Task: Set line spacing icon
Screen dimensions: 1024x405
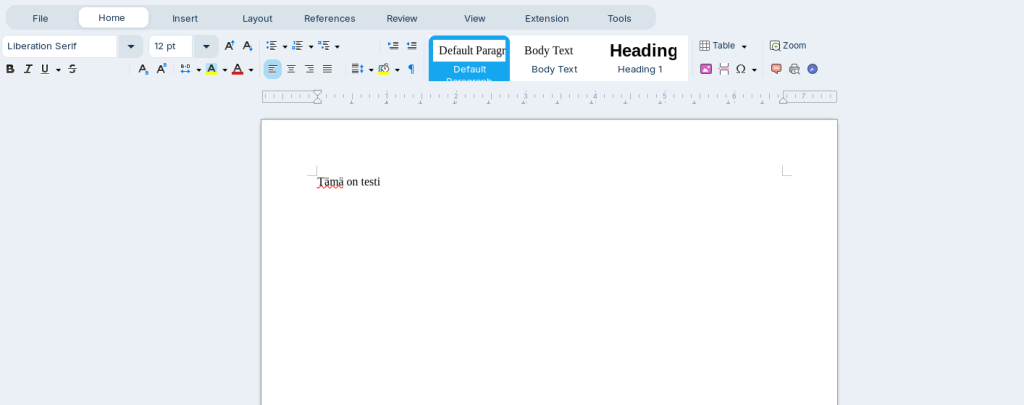Action: pos(357,69)
